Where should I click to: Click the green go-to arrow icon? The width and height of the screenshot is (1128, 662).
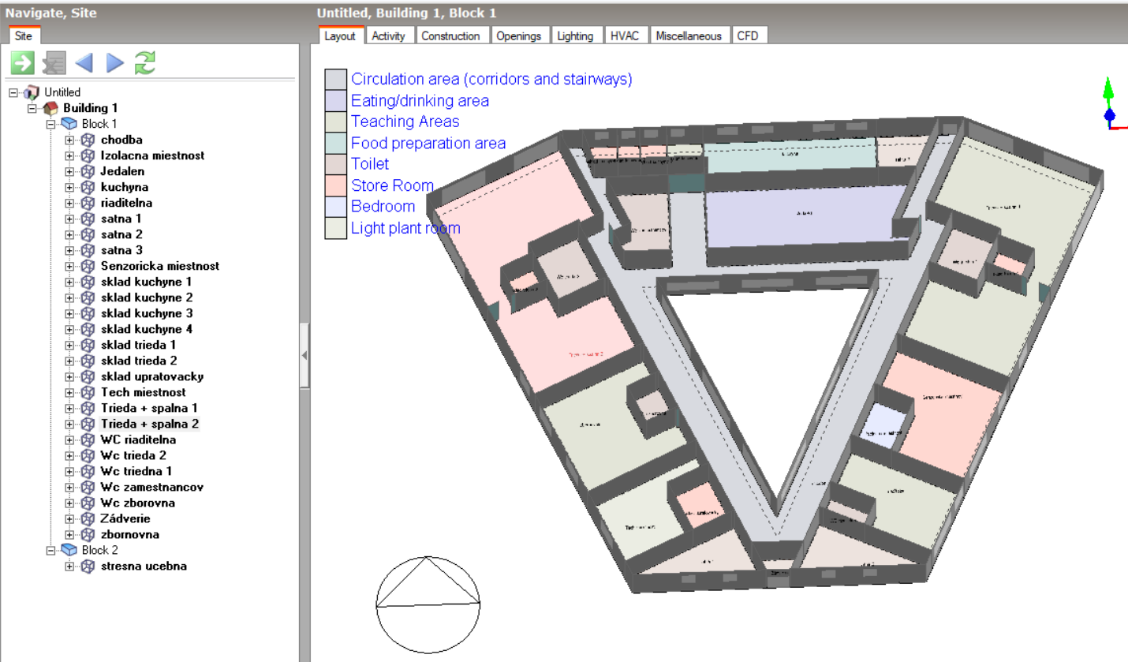pyautogui.click(x=22, y=63)
